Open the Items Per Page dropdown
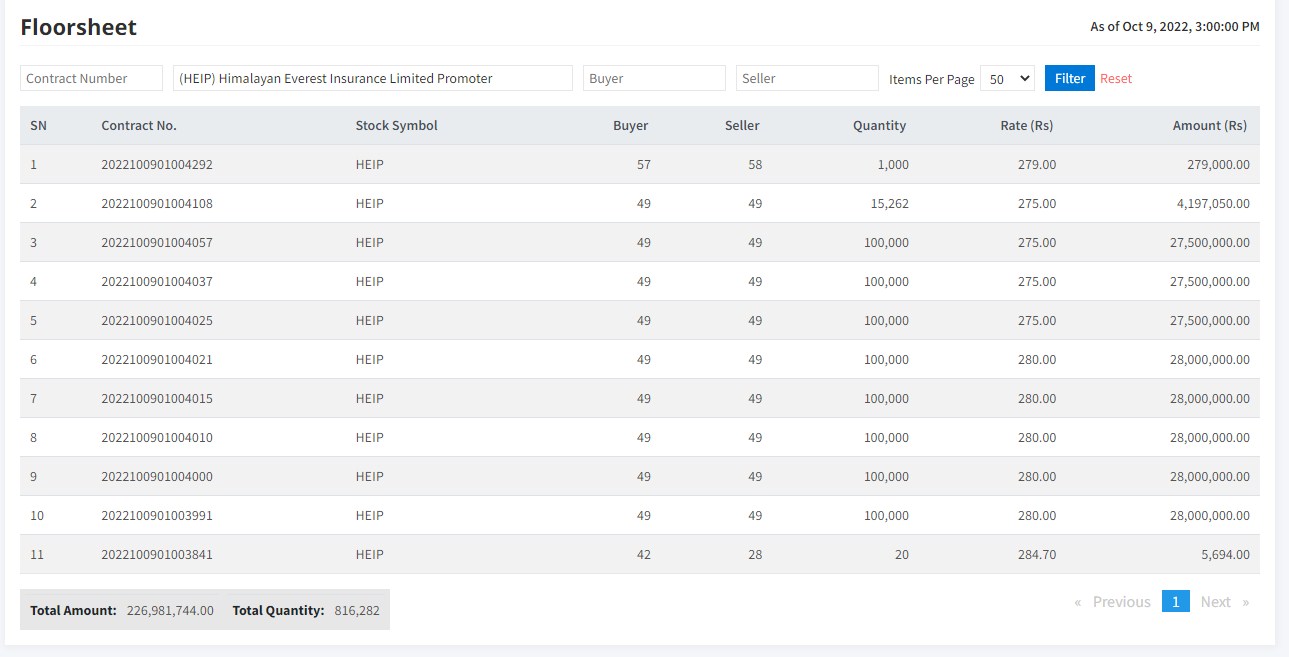1289x657 pixels. (x=1007, y=78)
